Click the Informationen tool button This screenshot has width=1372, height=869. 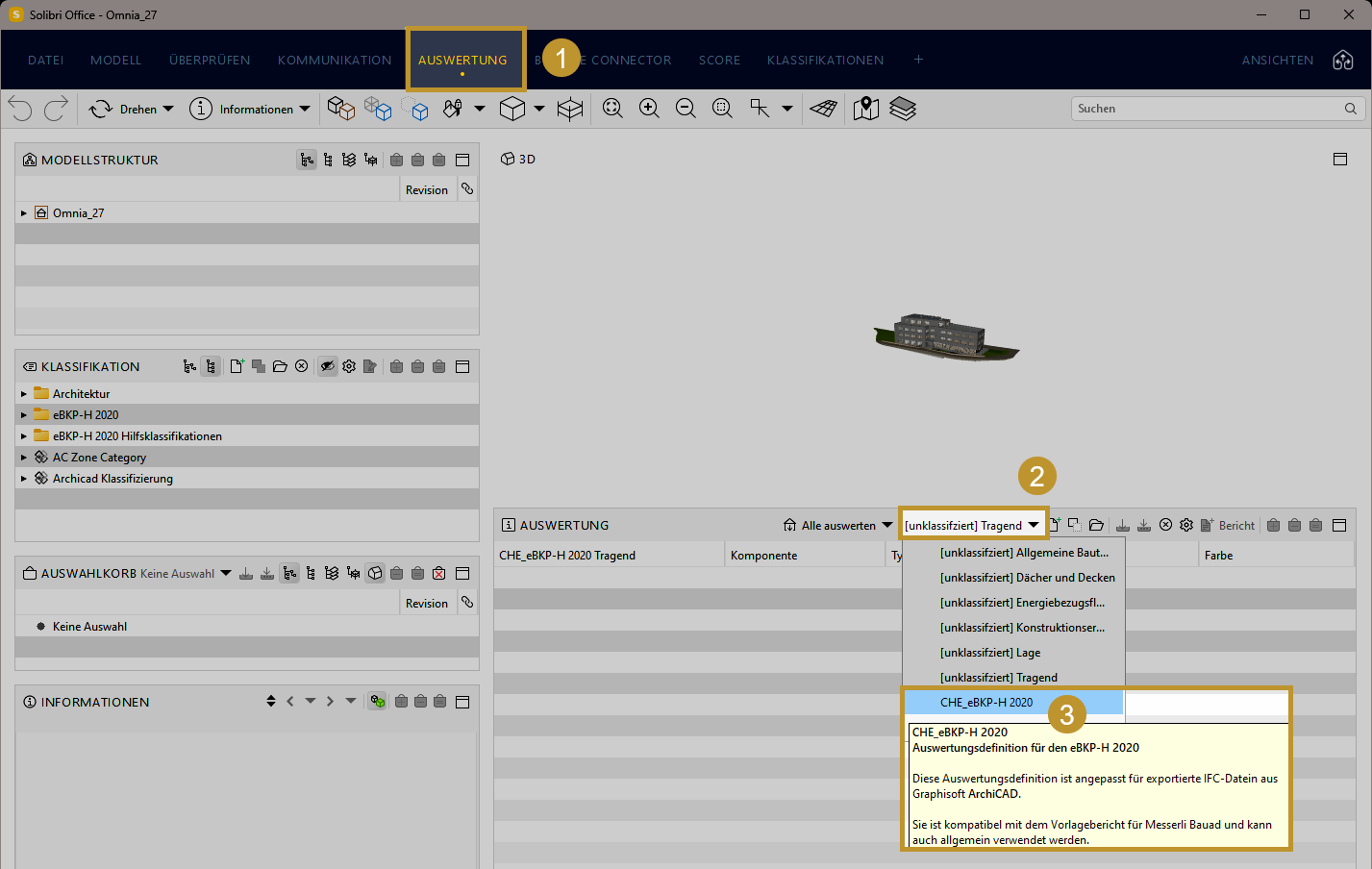click(241, 109)
